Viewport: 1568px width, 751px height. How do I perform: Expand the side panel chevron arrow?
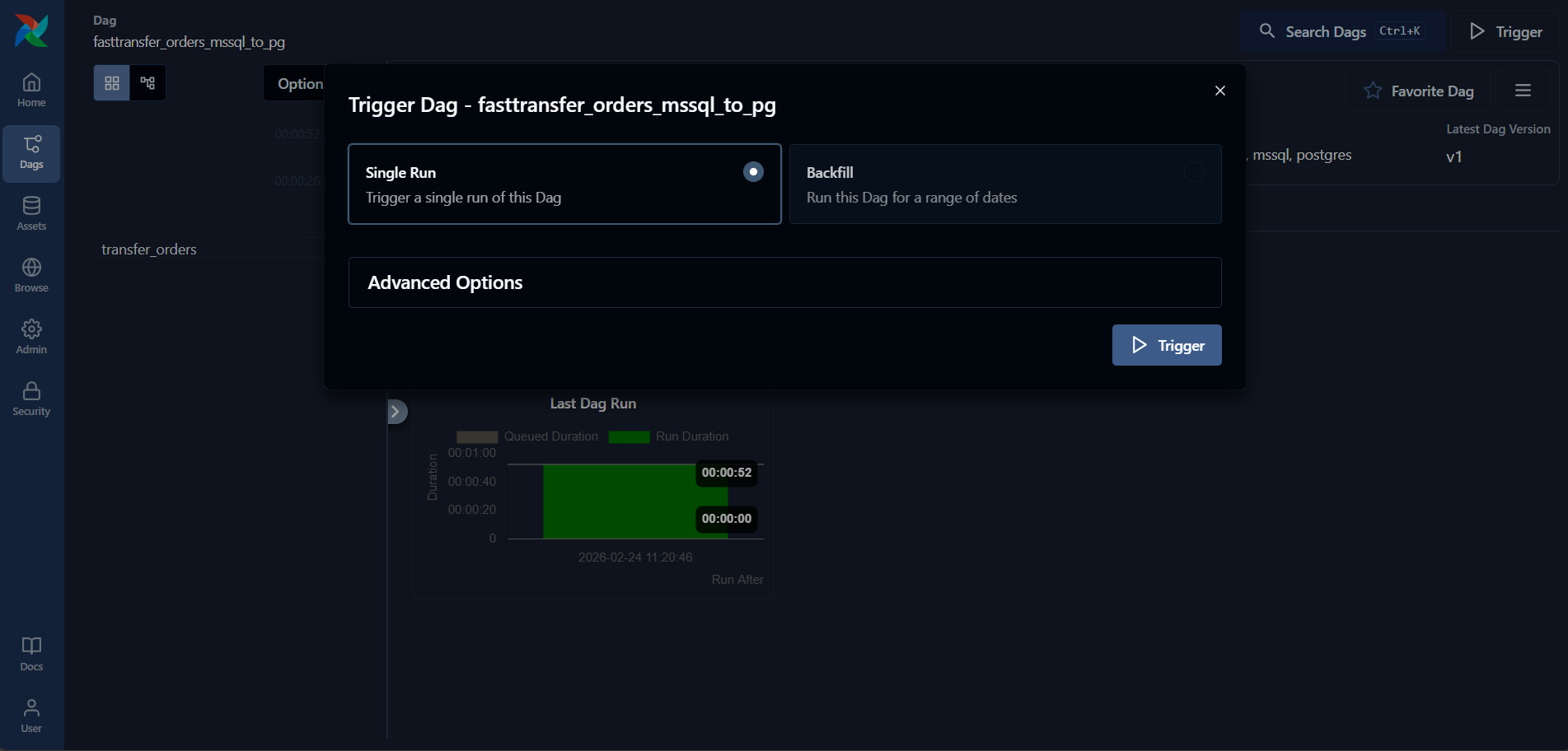click(x=396, y=412)
